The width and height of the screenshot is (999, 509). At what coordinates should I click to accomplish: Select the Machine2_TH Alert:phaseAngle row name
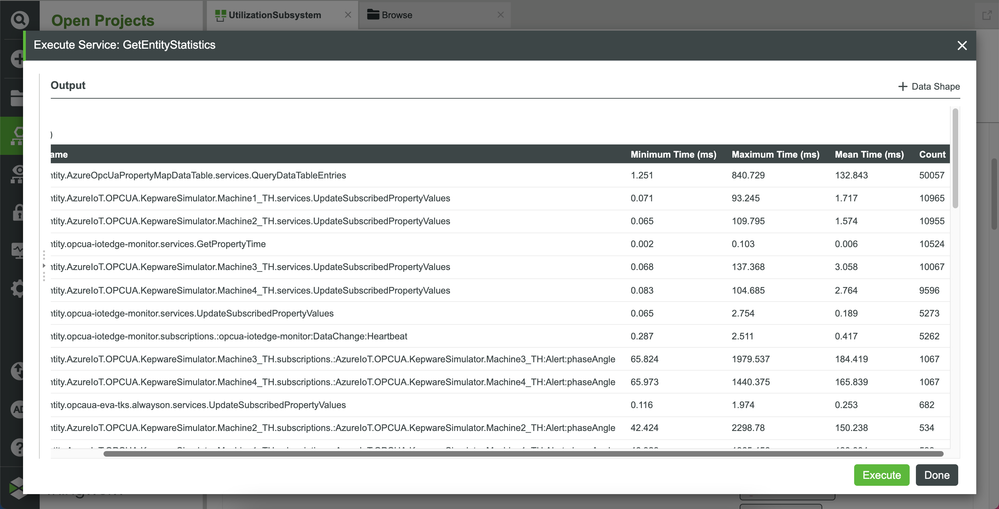[x=333, y=428]
